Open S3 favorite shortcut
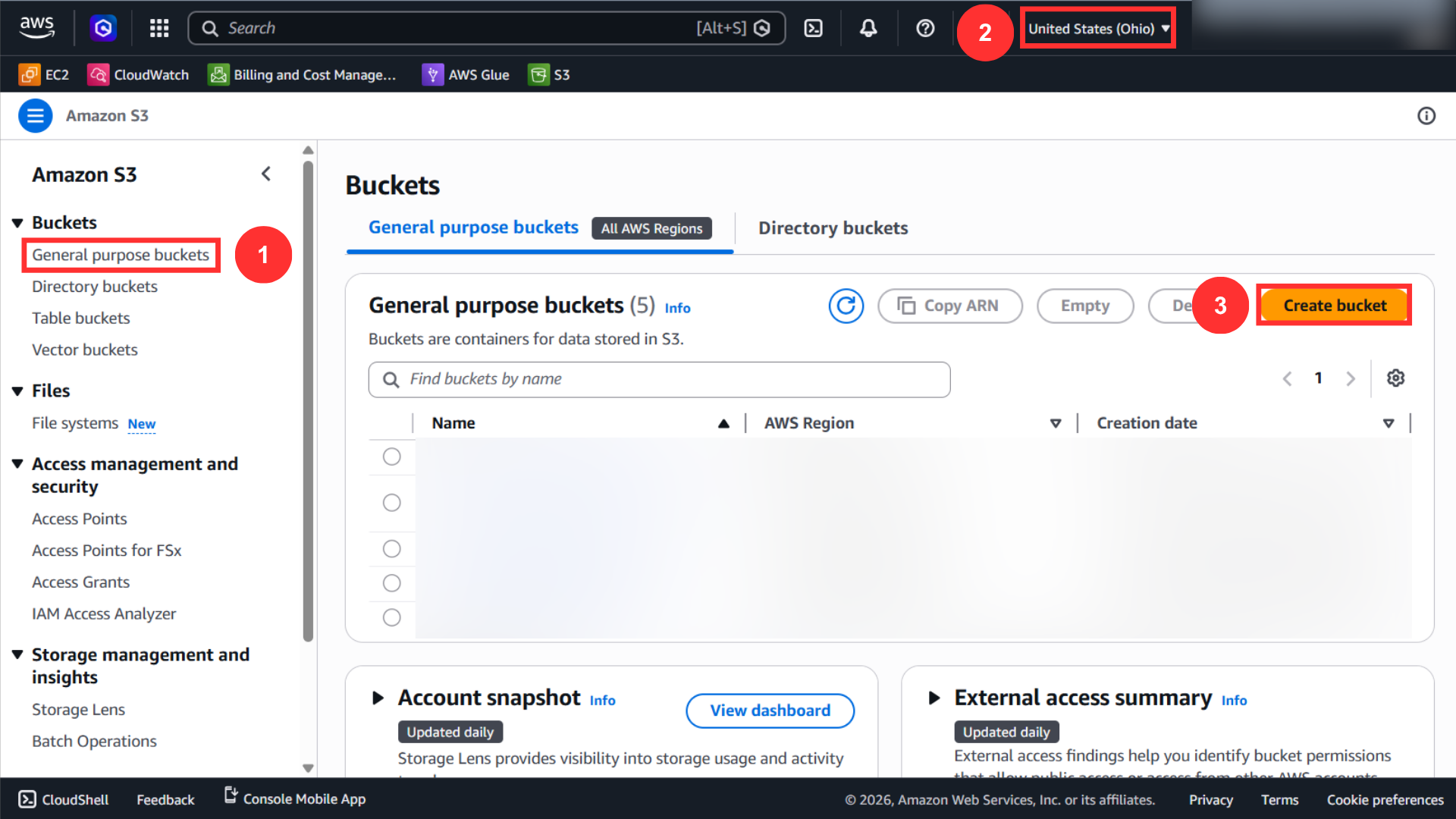The width and height of the screenshot is (1456, 819). (x=549, y=74)
